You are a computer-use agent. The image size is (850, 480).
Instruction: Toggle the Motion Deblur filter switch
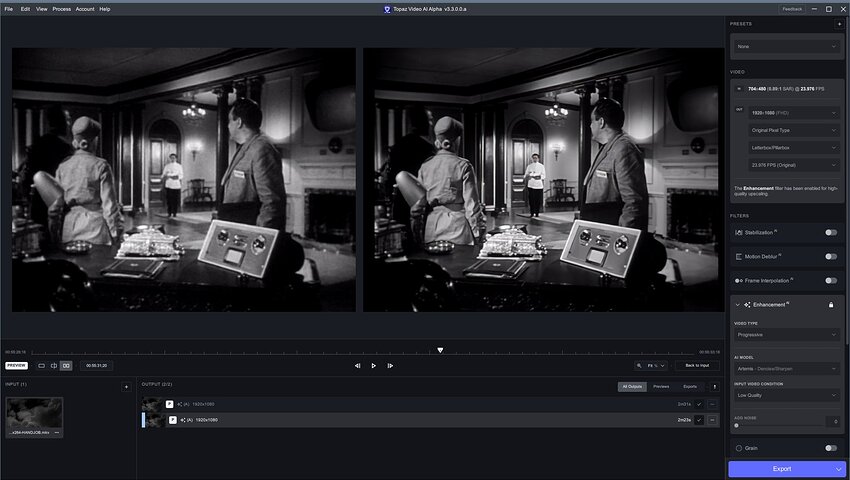tap(830, 257)
